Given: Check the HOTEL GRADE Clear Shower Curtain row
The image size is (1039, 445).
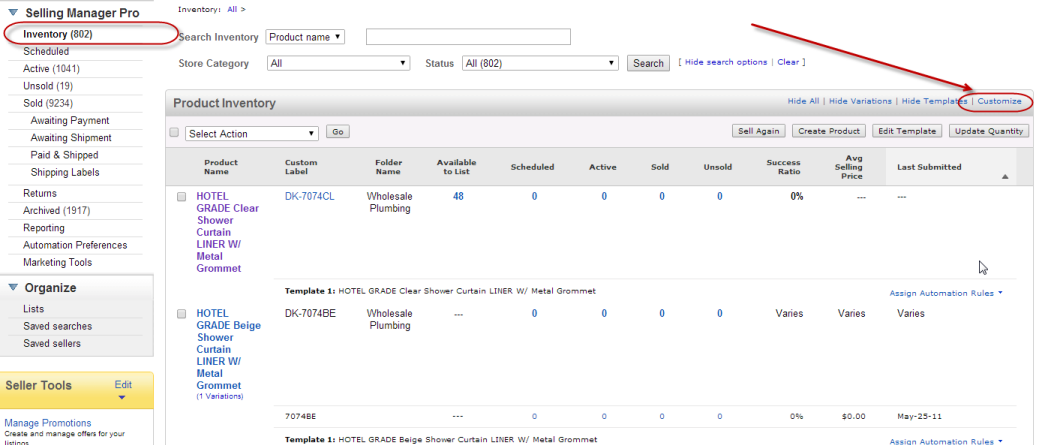Looking at the screenshot, I should coord(182,197).
